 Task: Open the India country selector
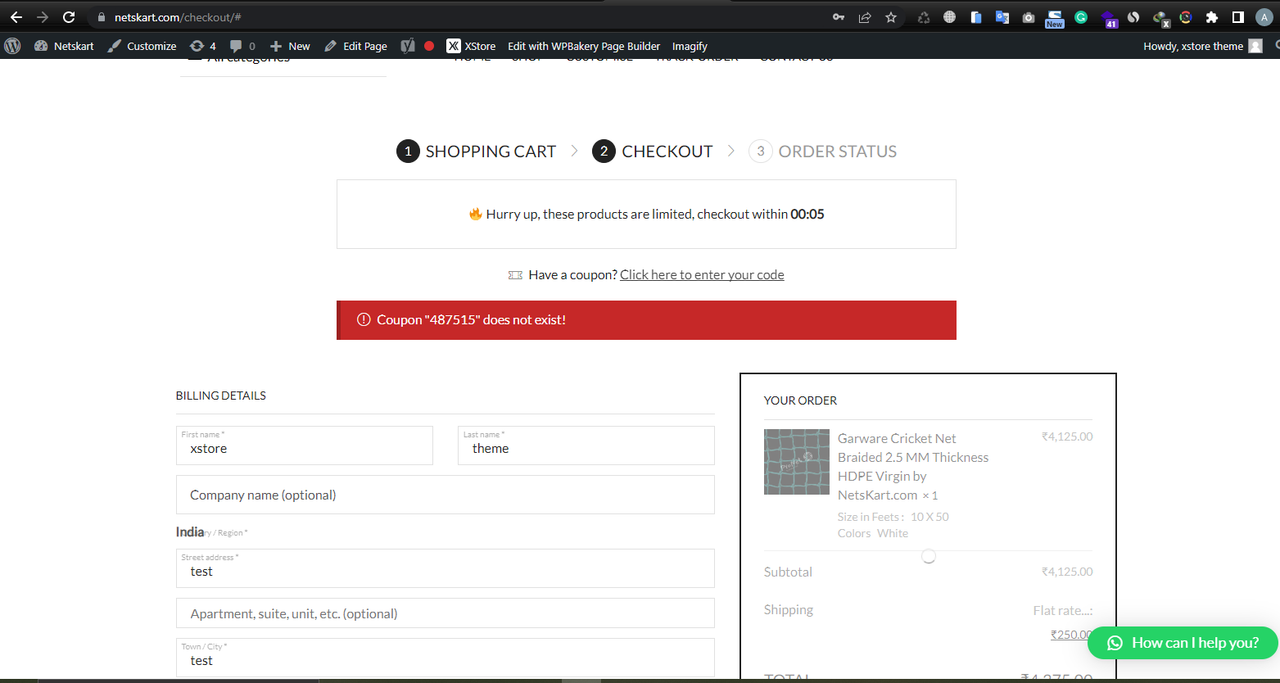(x=190, y=532)
